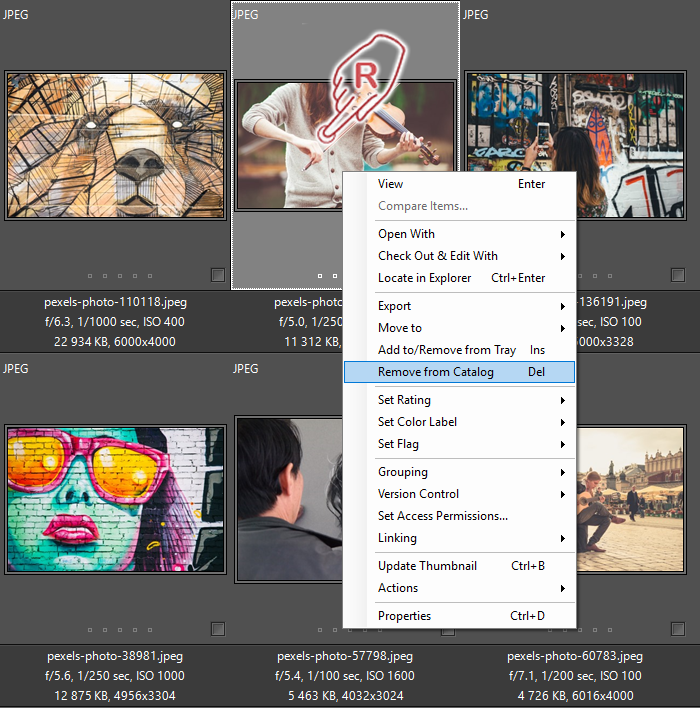The height and width of the screenshot is (708, 700).
Task: Choose Check Out & Edit With
Action: point(459,256)
